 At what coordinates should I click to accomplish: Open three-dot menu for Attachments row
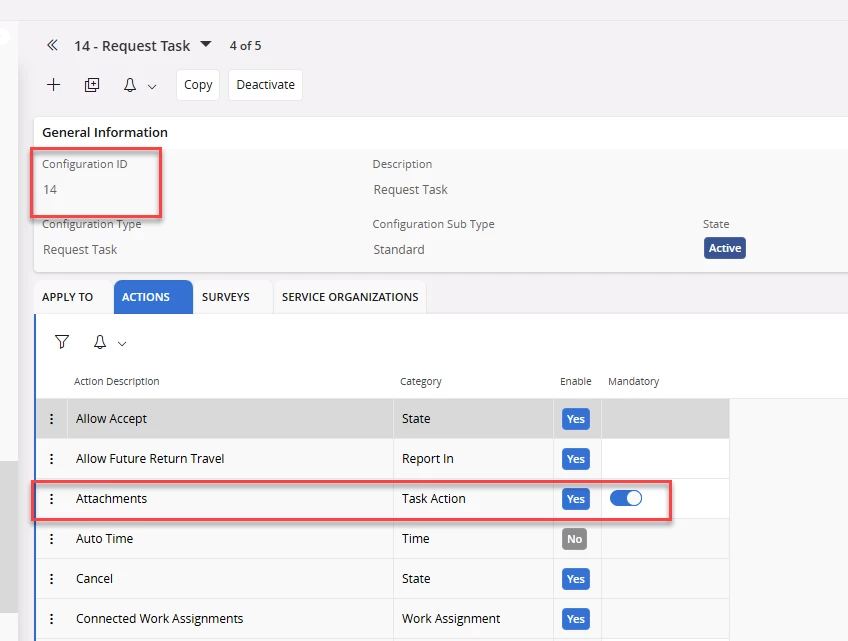(52, 499)
